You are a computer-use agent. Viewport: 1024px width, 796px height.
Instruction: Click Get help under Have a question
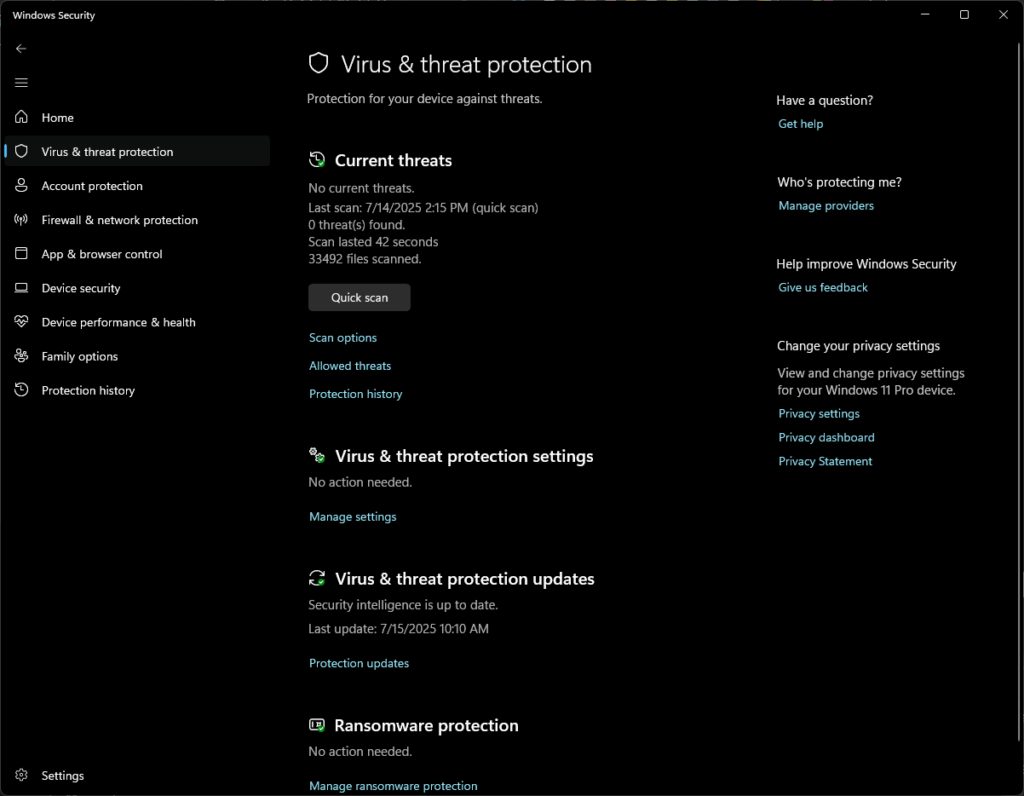[800, 123]
